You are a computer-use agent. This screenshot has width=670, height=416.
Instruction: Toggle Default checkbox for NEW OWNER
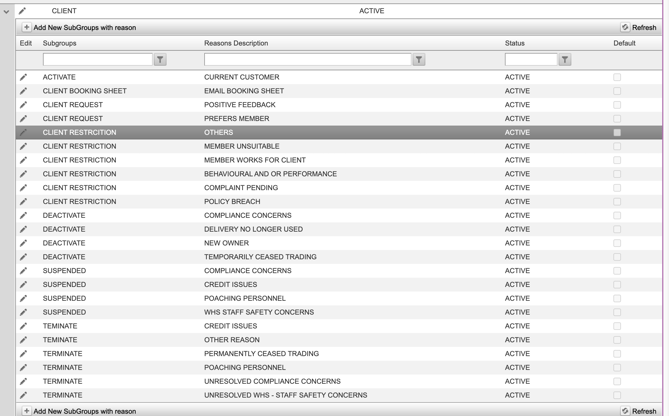pos(617,243)
